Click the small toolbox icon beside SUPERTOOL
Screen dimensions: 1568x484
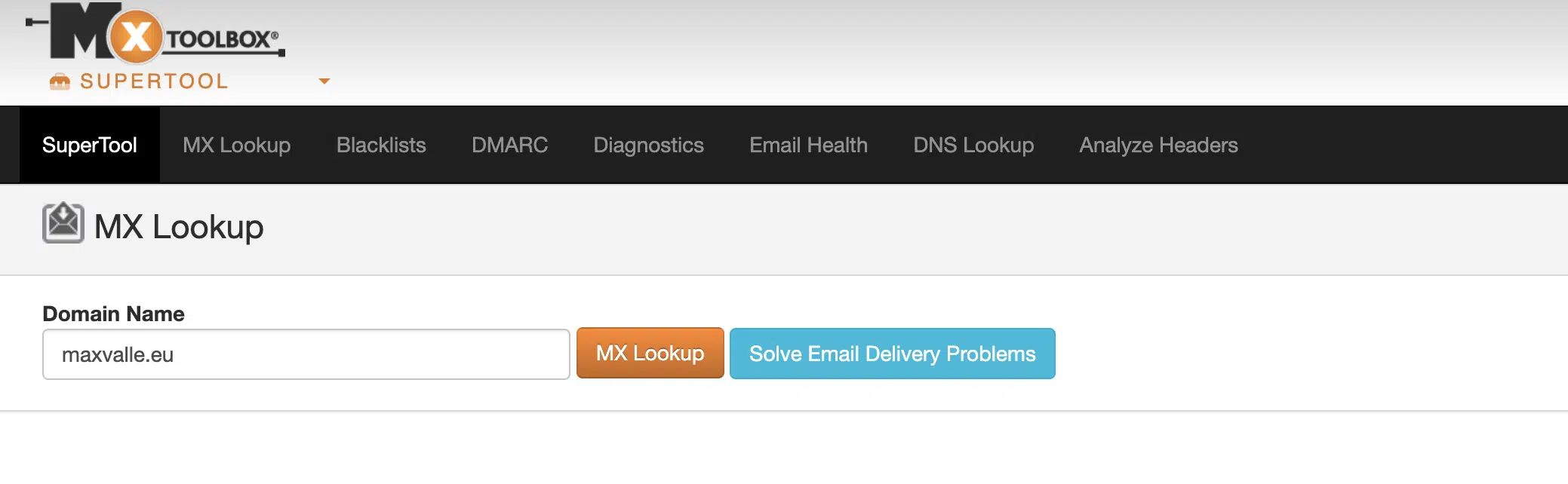point(60,81)
